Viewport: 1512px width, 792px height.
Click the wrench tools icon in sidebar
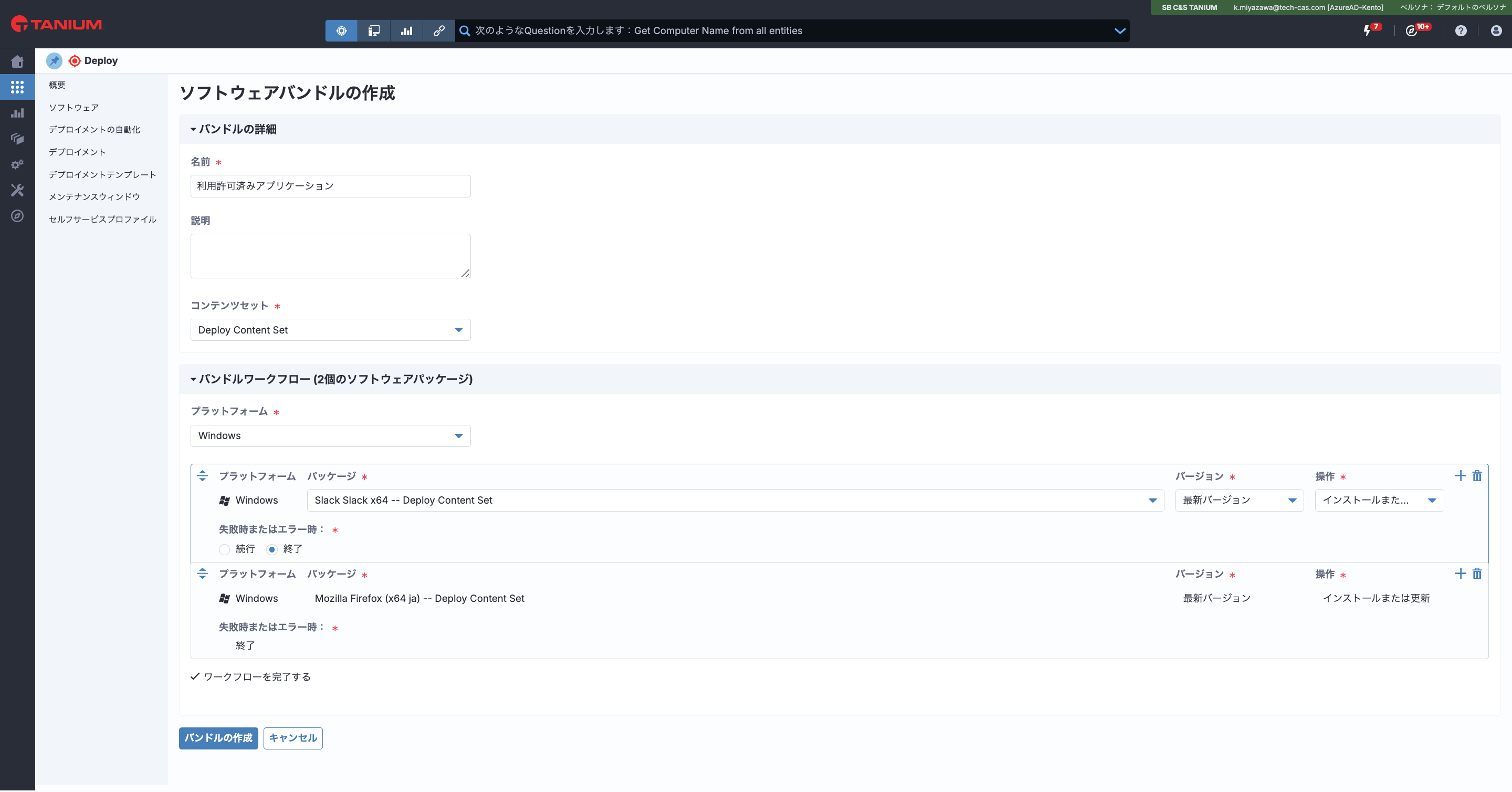tap(17, 190)
